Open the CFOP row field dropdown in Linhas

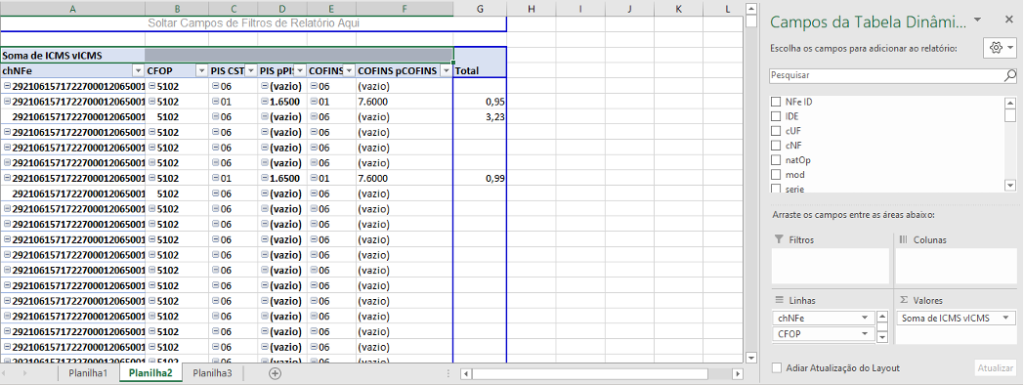coord(866,334)
